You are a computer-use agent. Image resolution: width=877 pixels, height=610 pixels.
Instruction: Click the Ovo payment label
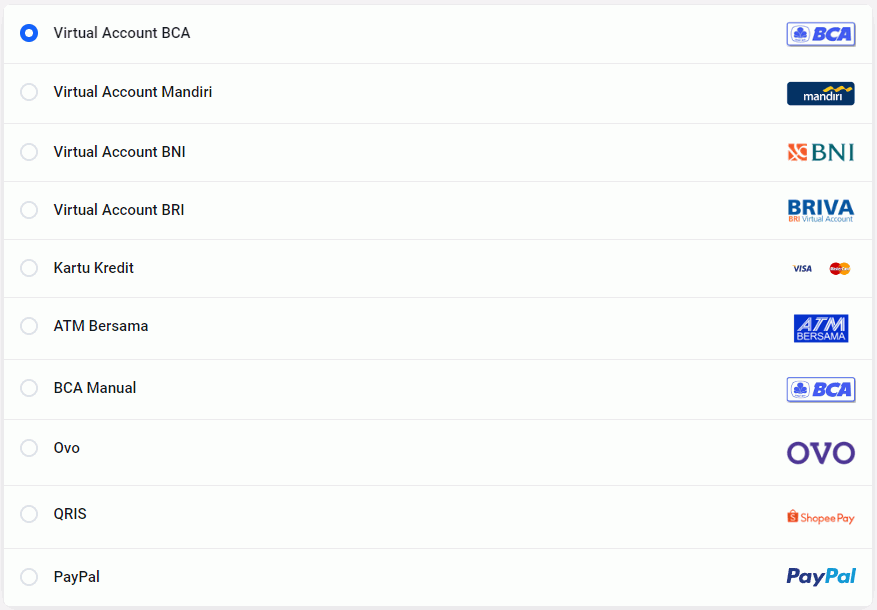(67, 448)
